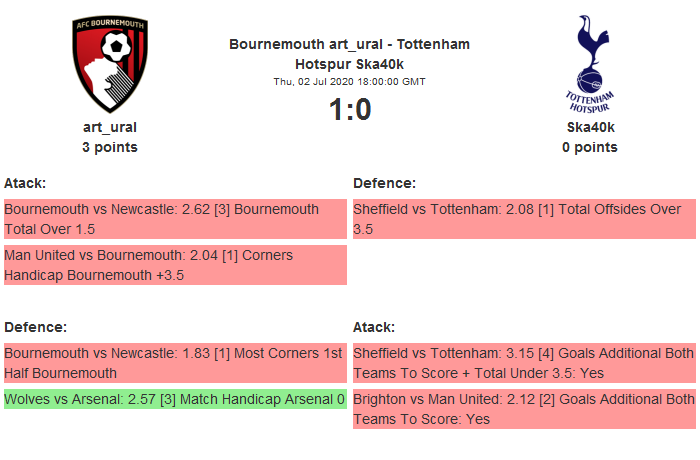Select the match title Bournemouth art_ural - Tottenham Hotspur
The height and width of the screenshot is (460, 700).
pos(349,53)
